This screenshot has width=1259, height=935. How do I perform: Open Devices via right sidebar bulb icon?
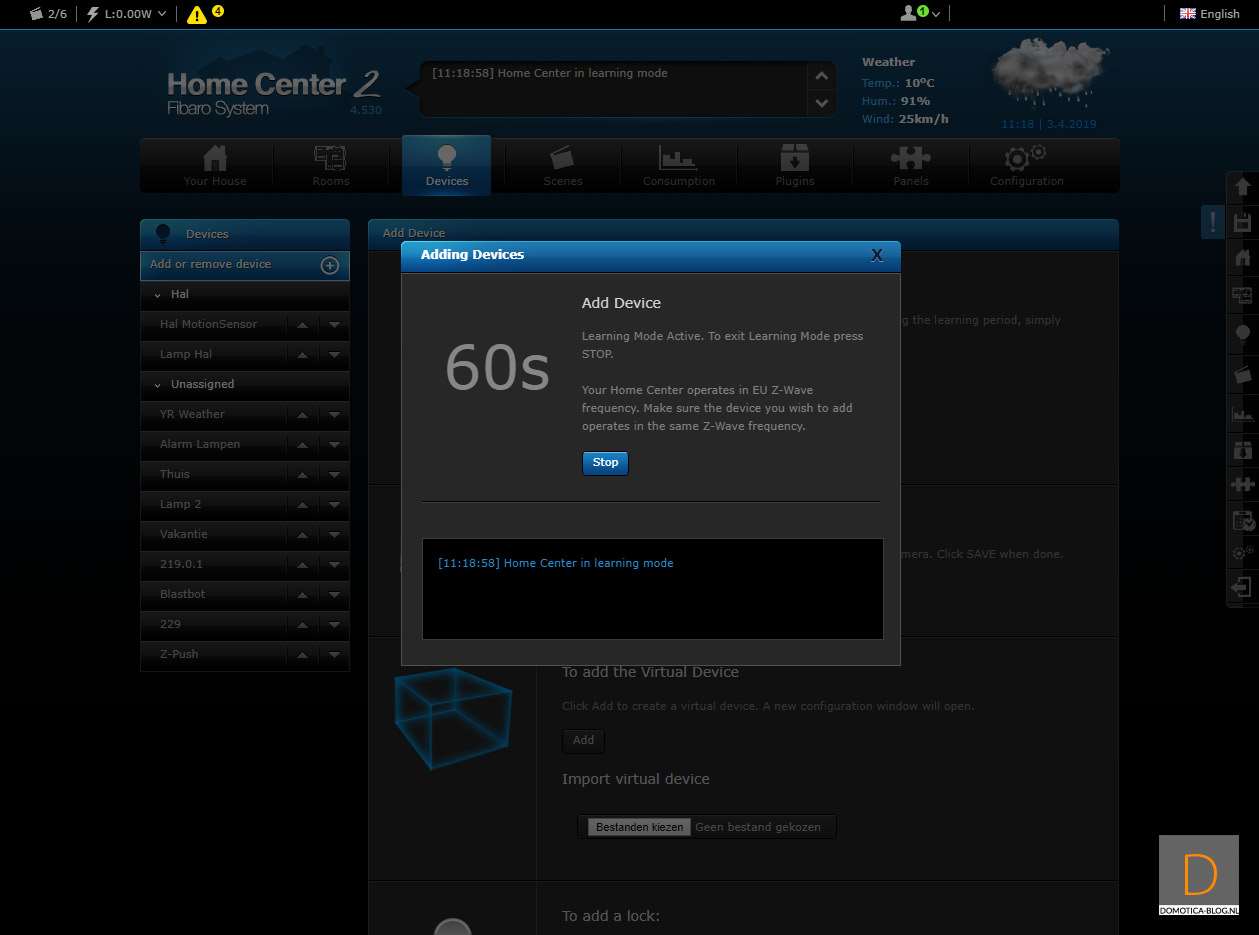[x=1243, y=333]
